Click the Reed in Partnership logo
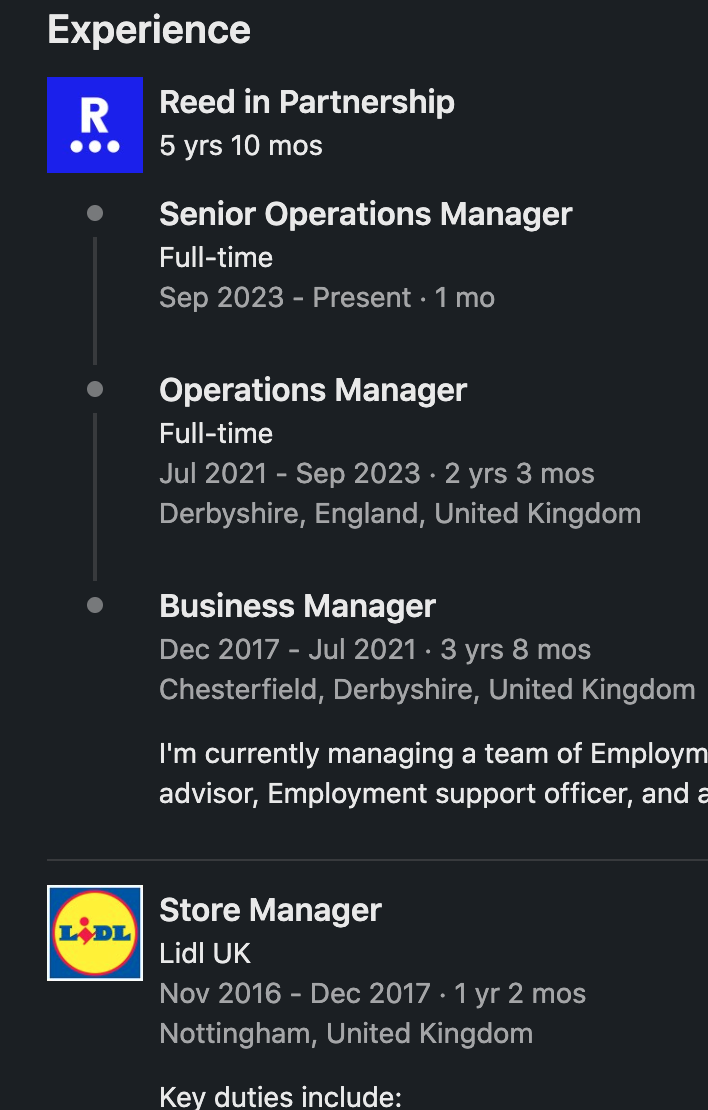 tap(95, 125)
